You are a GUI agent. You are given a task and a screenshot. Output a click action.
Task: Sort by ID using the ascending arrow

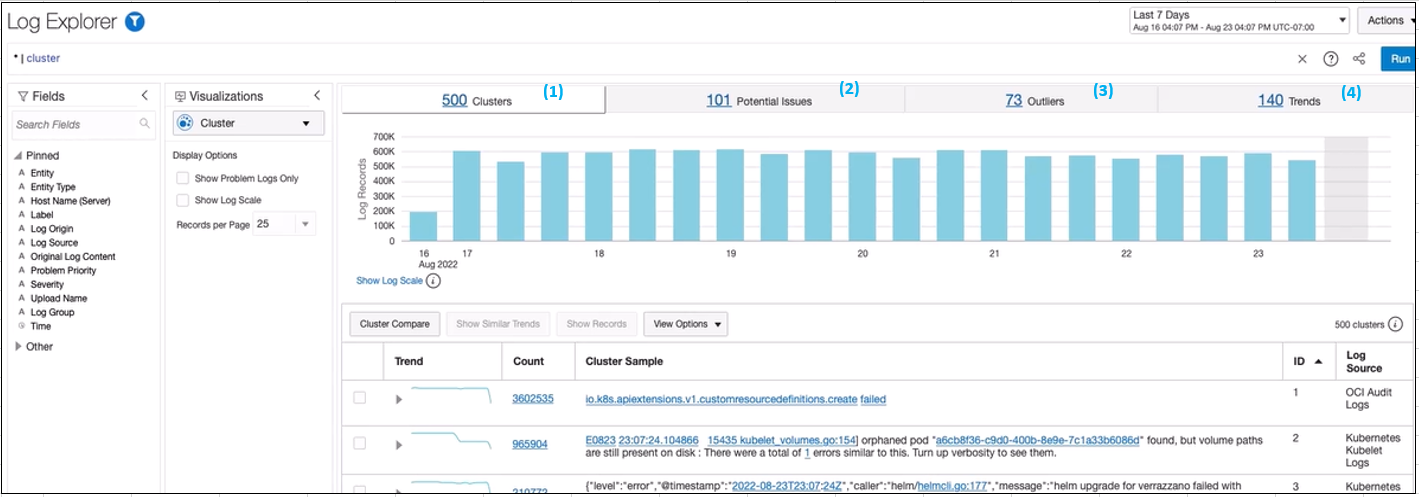[1317, 362]
